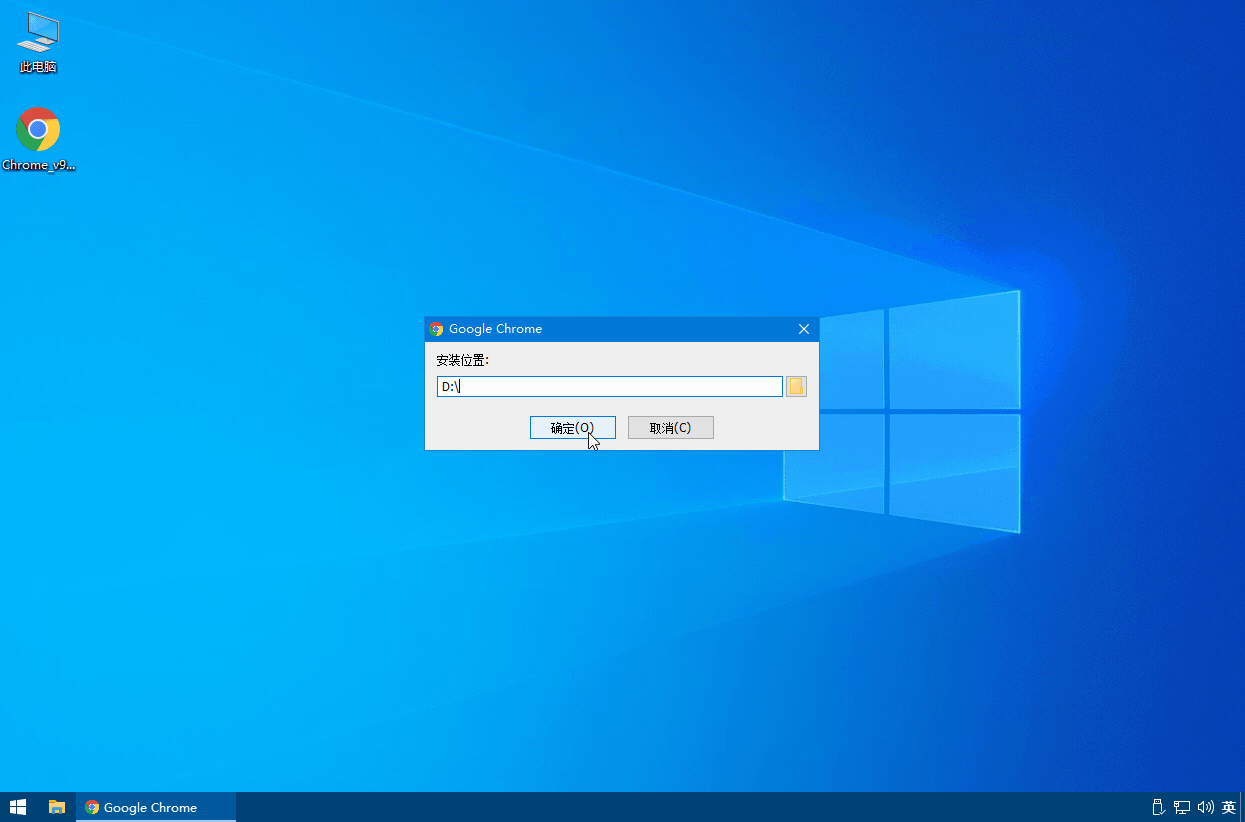Click the Google Chrome title bar text
Screen dimensions: 1245x822
tap(495, 328)
